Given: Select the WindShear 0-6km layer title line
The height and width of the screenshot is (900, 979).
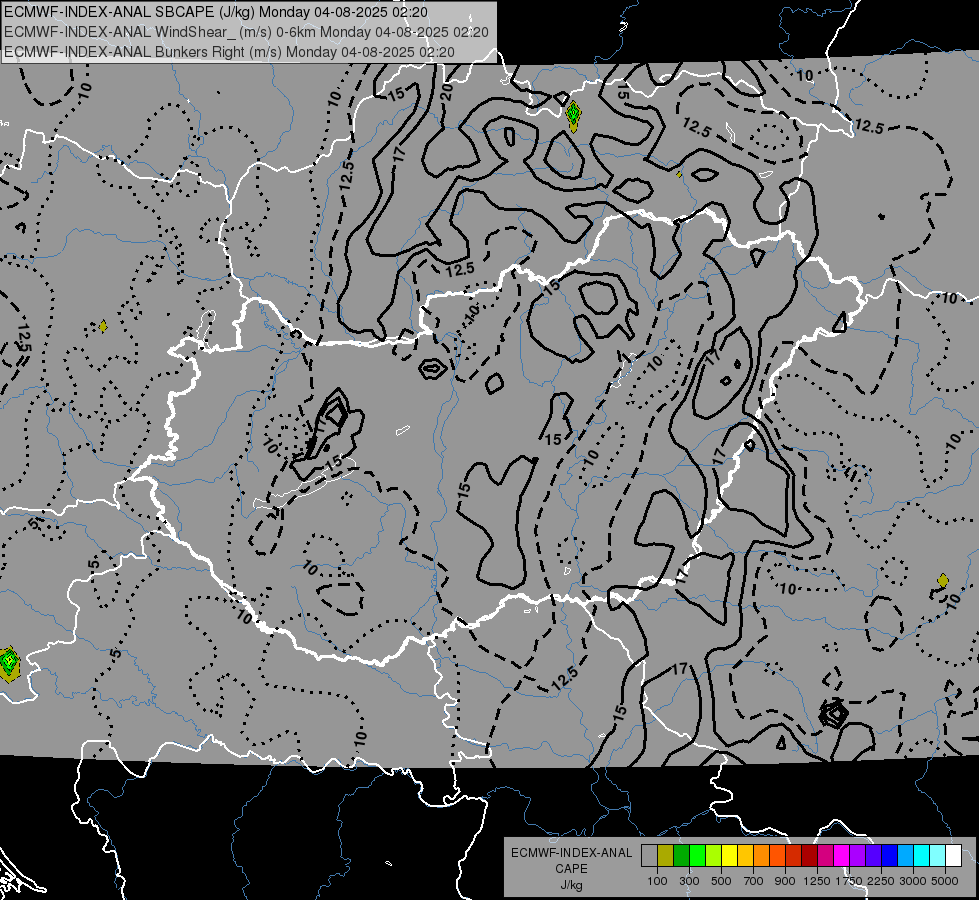Looking at the screenshot, I should tap(246, 32).
